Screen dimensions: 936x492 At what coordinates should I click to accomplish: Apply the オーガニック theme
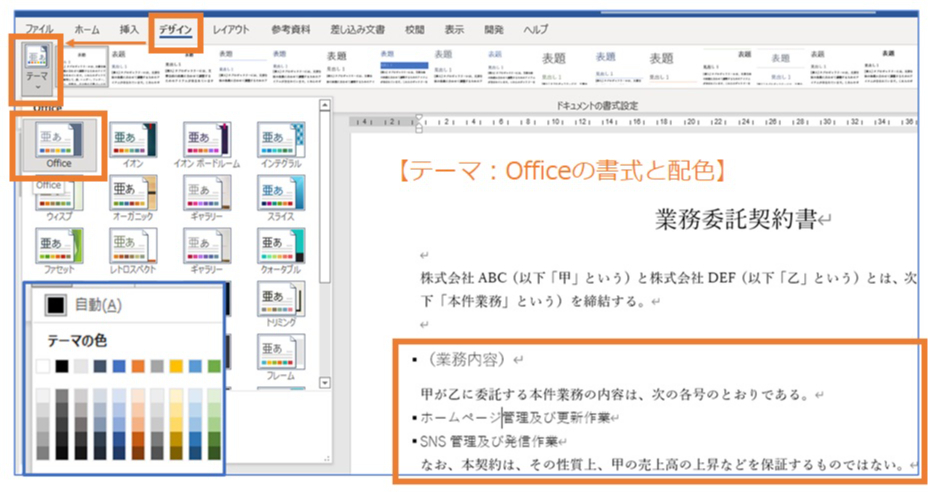[x=133, y=198]
